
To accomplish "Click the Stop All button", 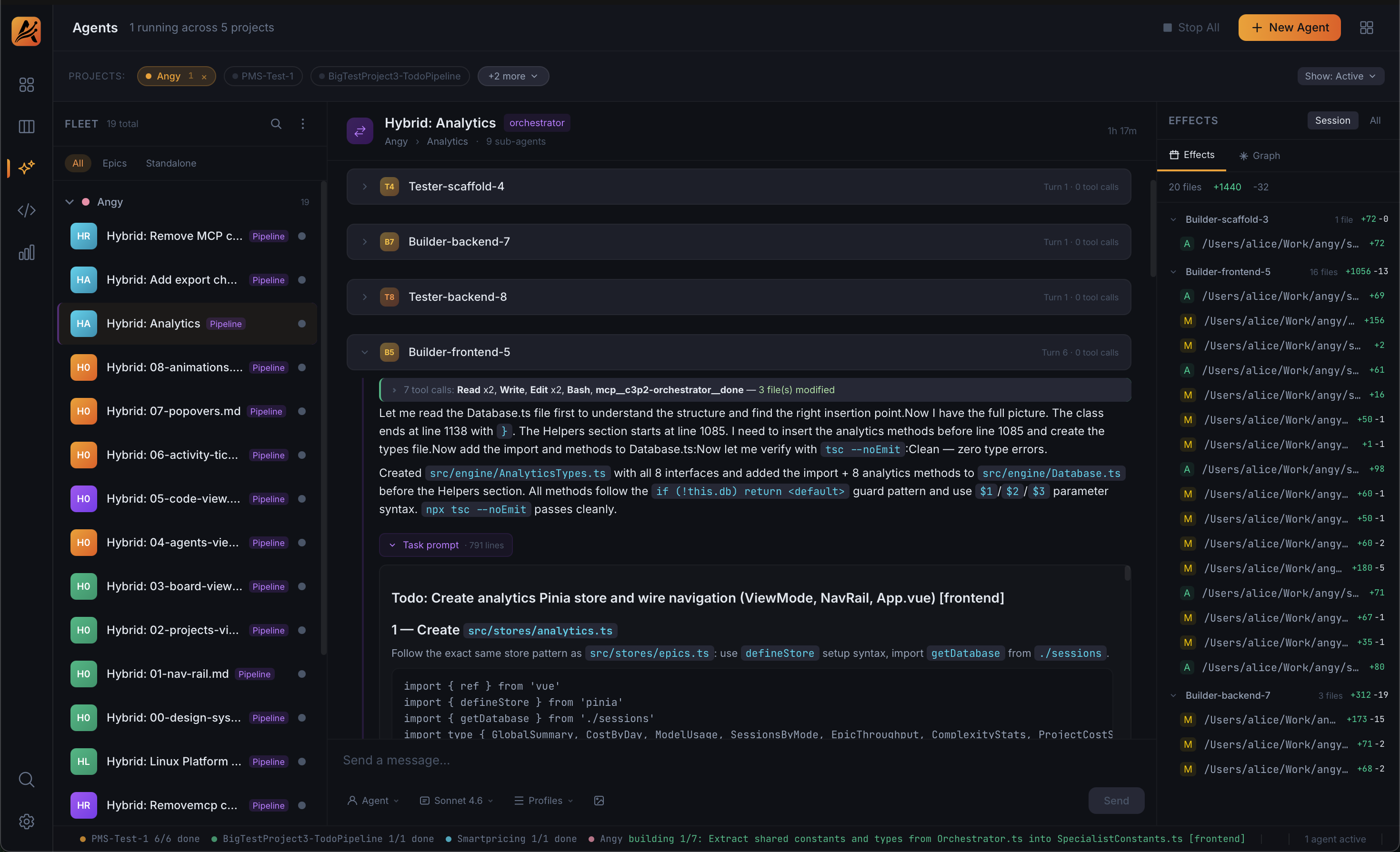I will click(1191, 27).
